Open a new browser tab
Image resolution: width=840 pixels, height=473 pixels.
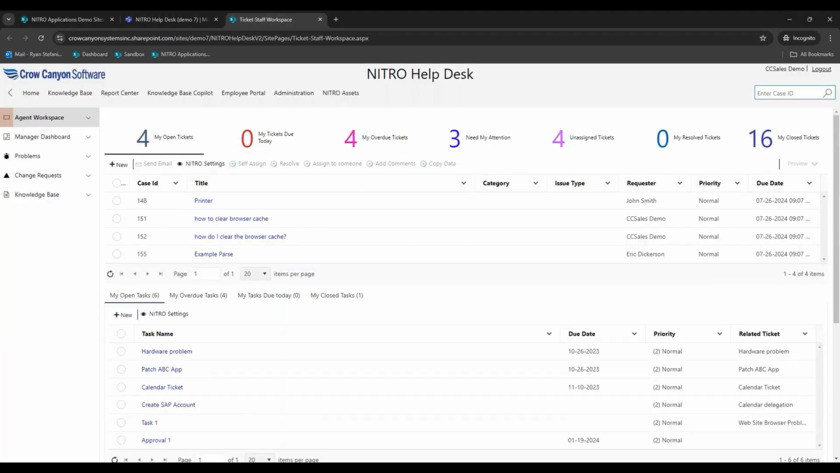(x=336, y=19)
